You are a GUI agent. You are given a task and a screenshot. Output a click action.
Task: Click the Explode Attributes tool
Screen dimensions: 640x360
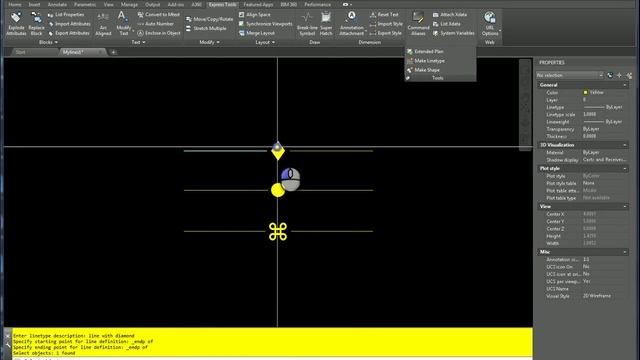(16, 24)
